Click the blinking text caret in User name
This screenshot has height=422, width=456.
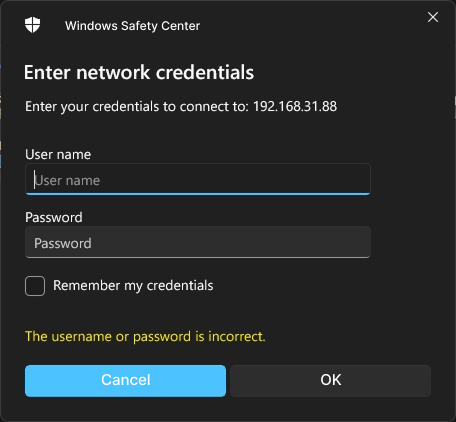click(34, 180)
